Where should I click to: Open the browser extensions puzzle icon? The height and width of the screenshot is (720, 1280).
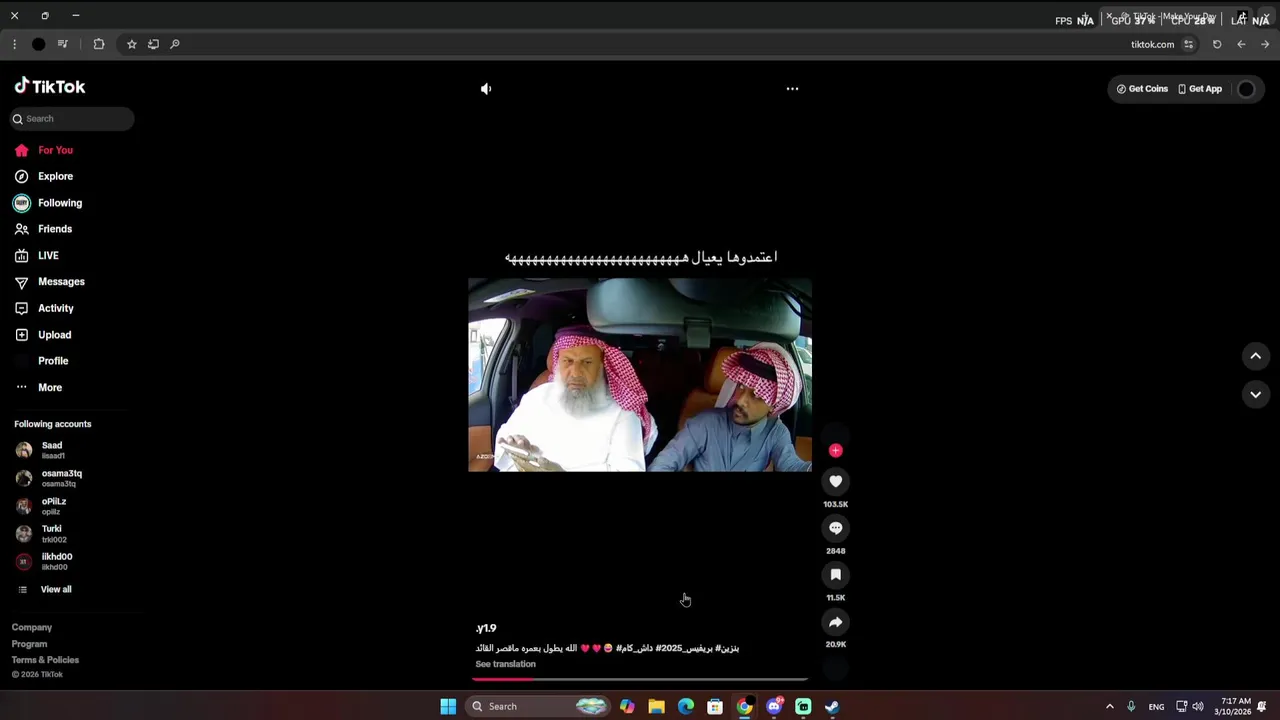[x=99, y=44]
